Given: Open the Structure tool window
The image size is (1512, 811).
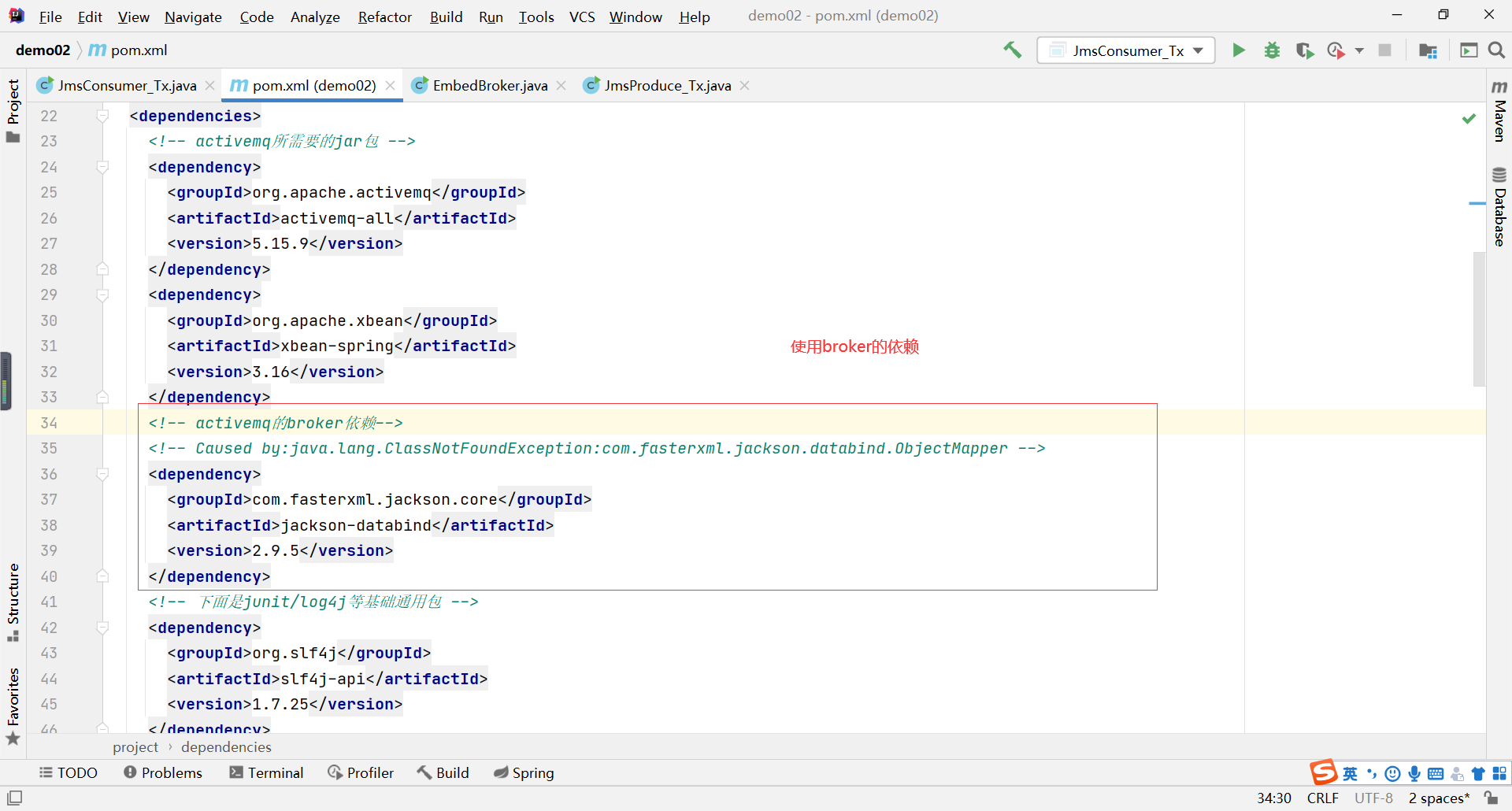Looking at the screenshot, I should click(13, 602).
